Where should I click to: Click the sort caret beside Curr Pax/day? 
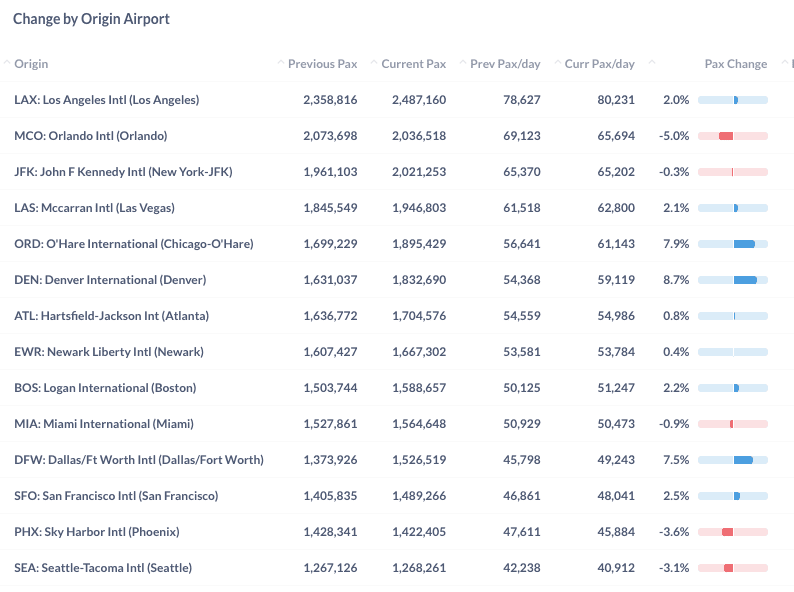(558, 63)
